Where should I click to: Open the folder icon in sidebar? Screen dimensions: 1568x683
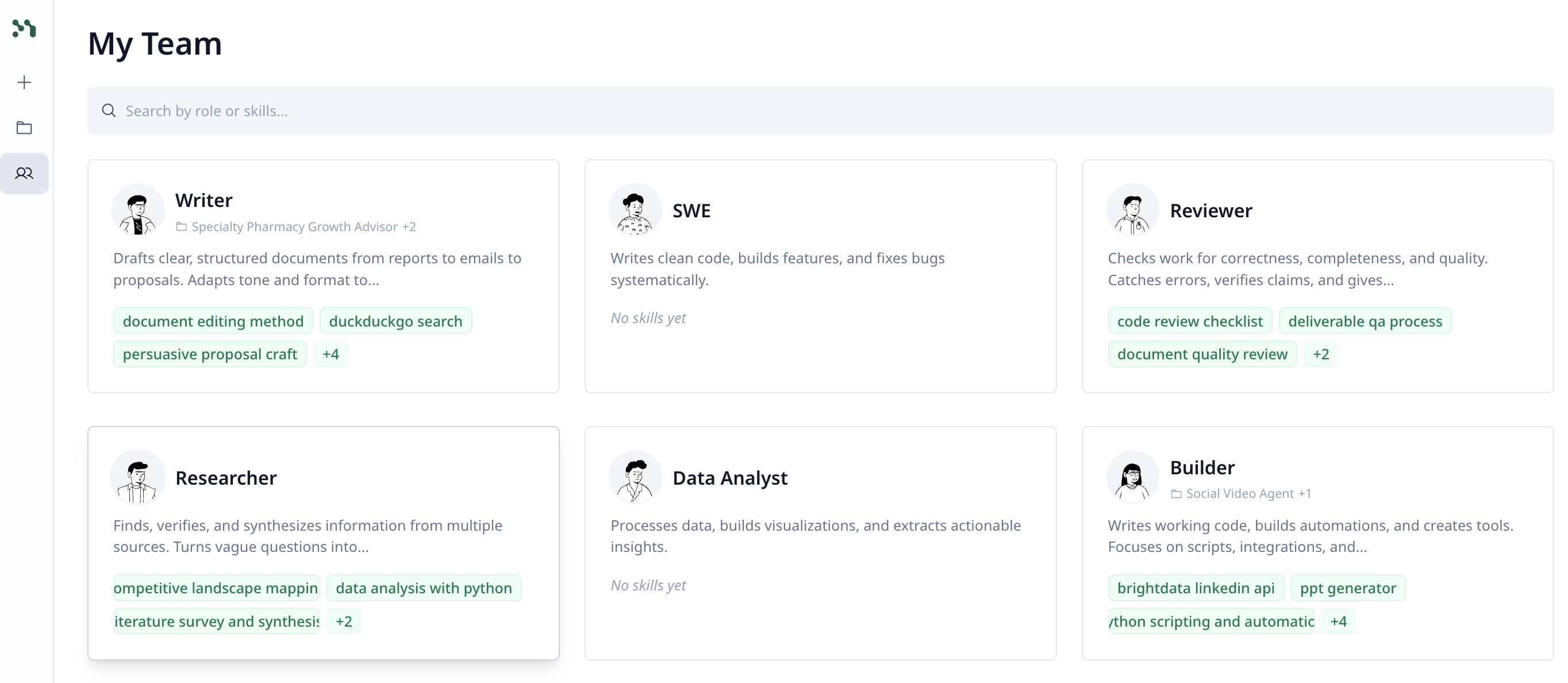[24, 128]
